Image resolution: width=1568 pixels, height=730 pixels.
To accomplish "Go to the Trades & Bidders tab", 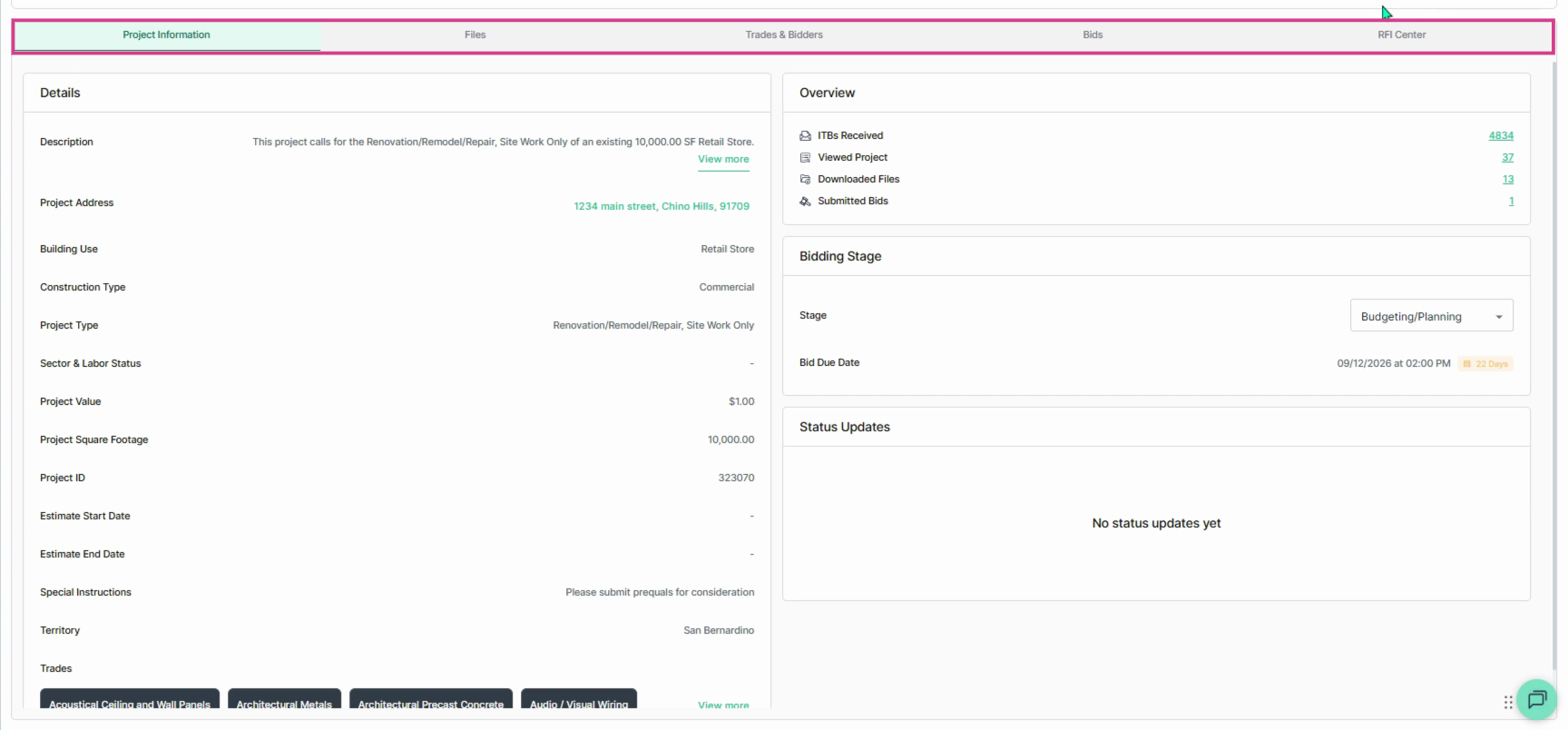I will [x=784, y=35].
